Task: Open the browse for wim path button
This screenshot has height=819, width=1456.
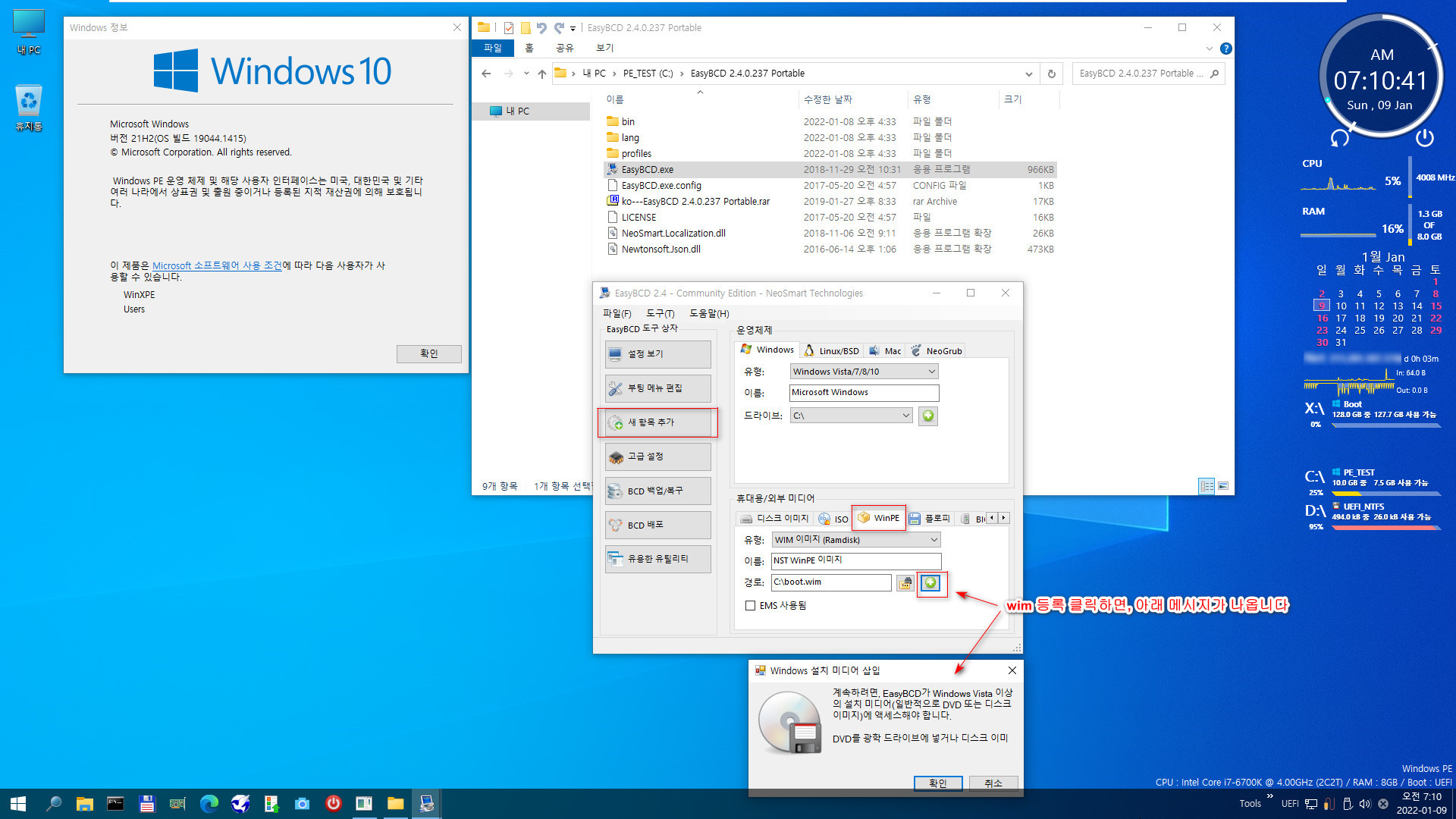Action: (905, 582)
